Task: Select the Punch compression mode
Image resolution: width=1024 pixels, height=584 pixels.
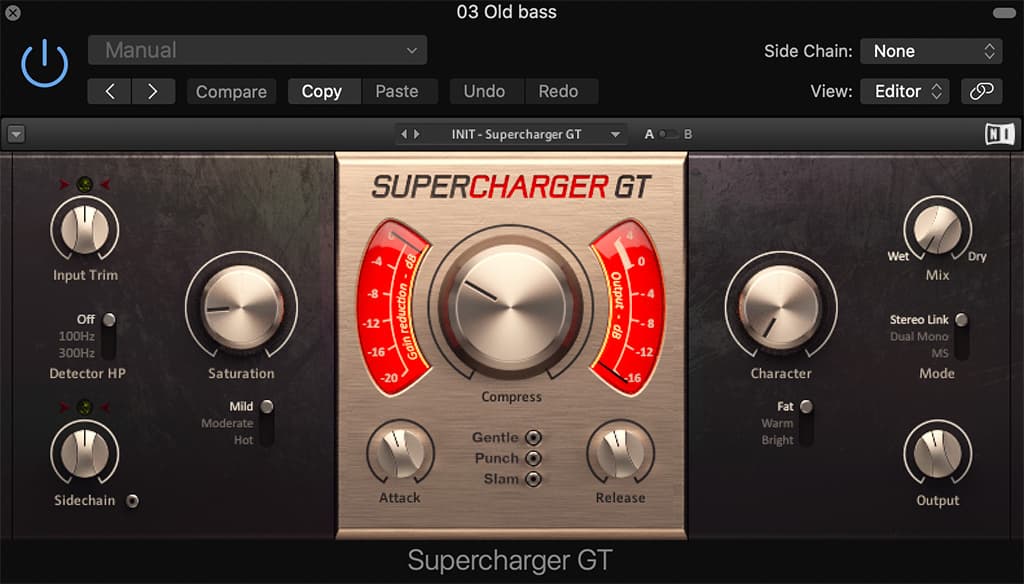Action: pos(534,459)
